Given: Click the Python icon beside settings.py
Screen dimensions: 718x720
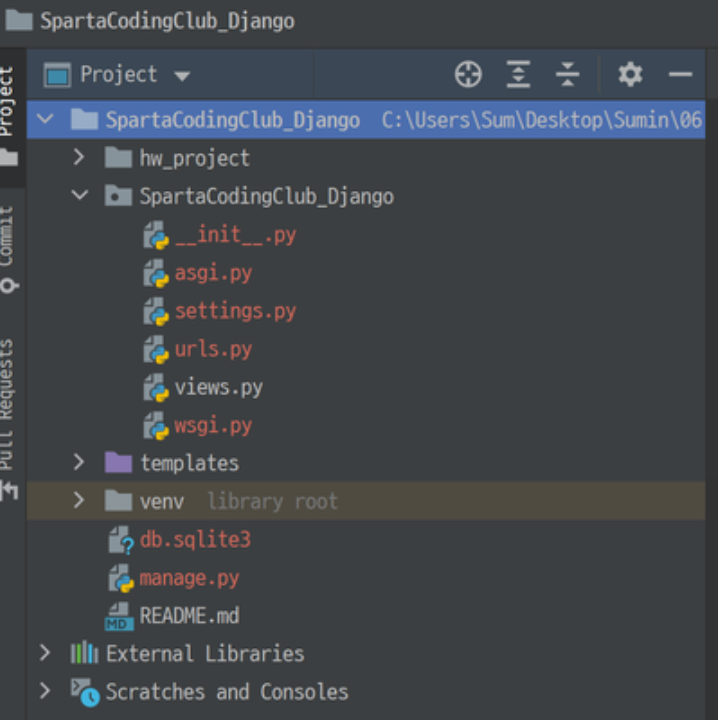Looking at the screenshot, I should pyautogui.click(x=156, y=312).
